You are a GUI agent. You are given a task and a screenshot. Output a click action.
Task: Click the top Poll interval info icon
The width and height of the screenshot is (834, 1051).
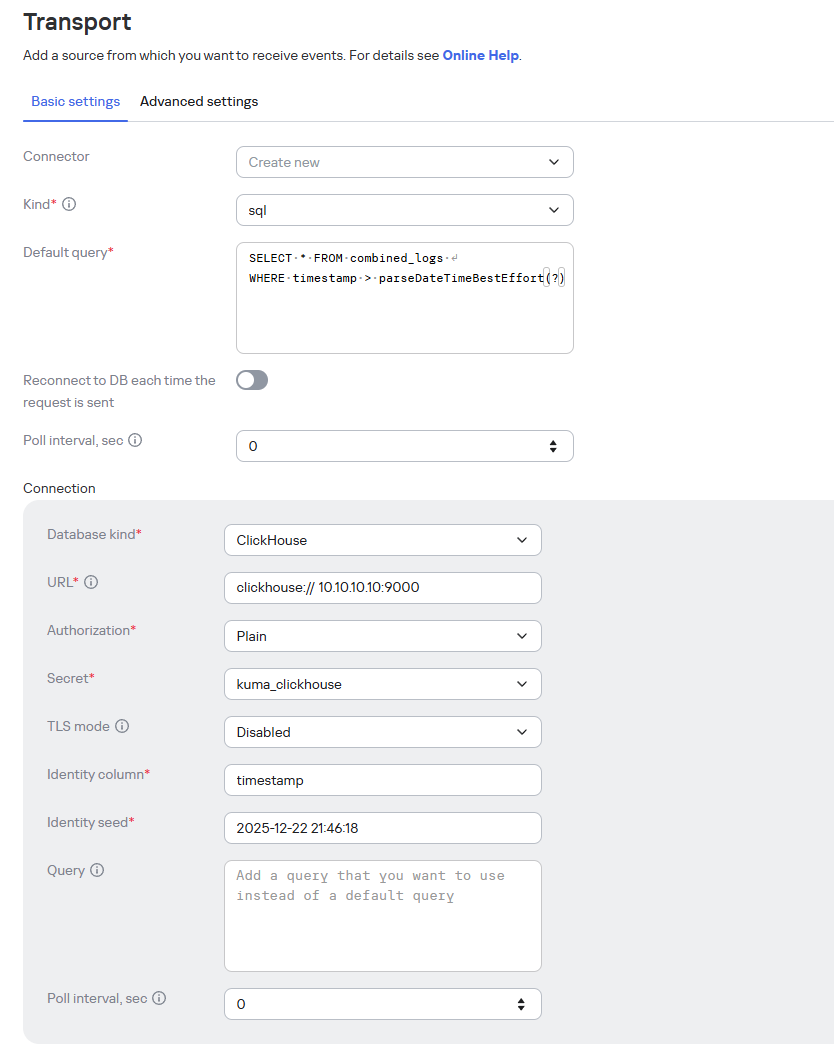click(136, 440)
